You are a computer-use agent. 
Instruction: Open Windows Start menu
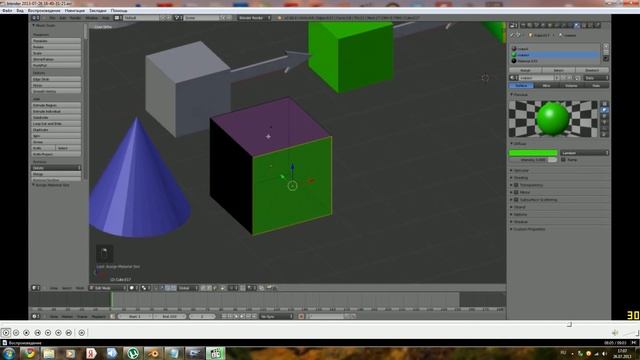(8, 353)
